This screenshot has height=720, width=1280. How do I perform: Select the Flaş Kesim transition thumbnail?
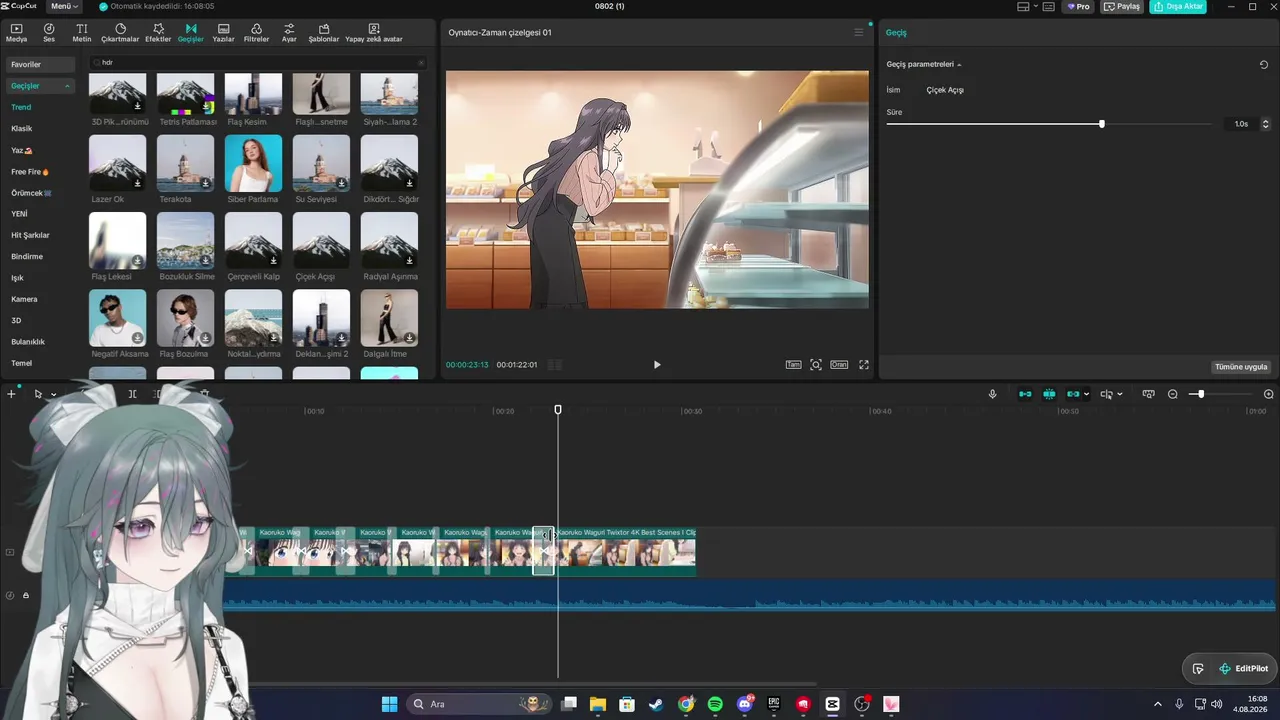pyautogui.click(x=253, y=94)
